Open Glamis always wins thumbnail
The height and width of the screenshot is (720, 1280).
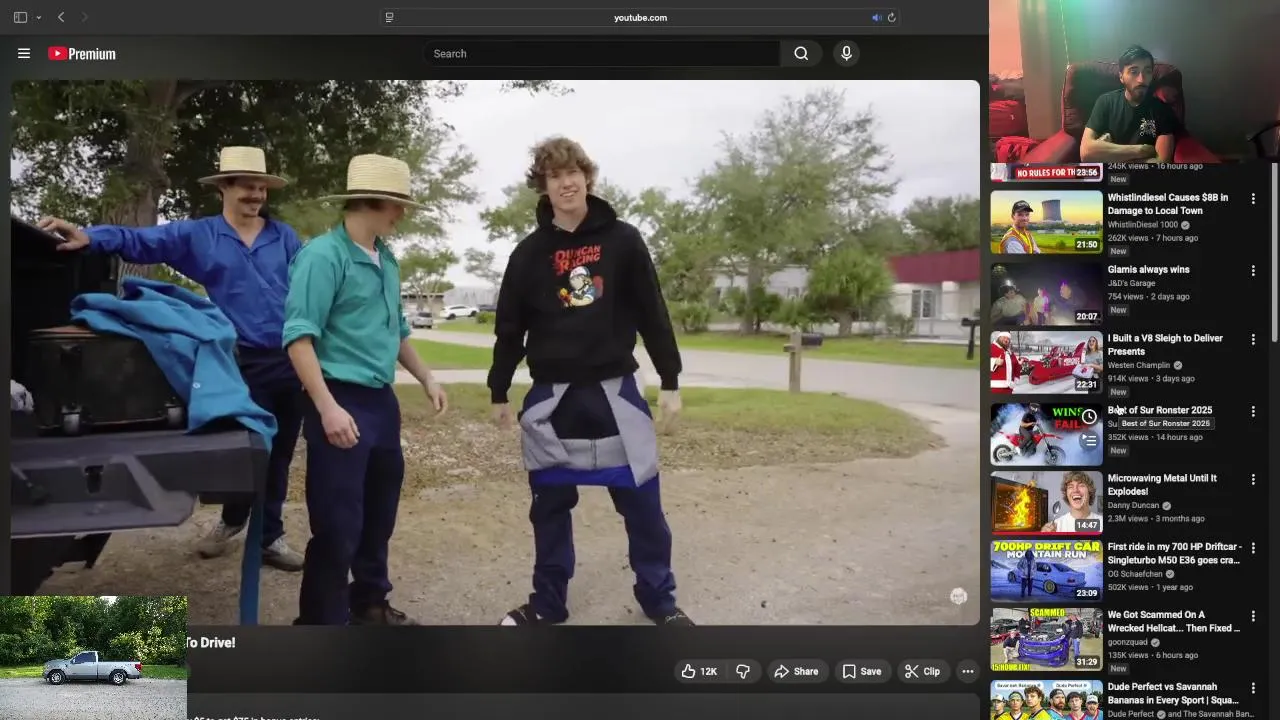(1046, 294)
